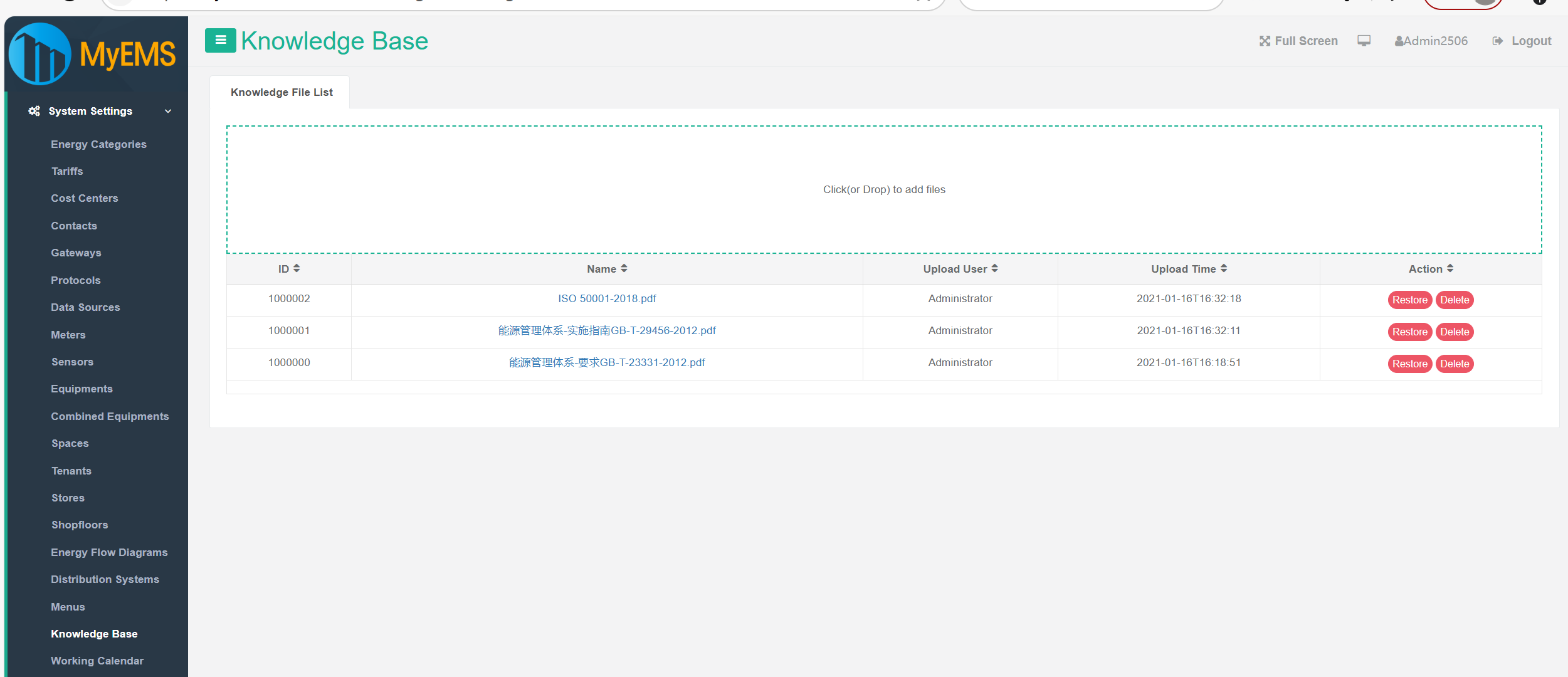Open the Knowledge File List tab

pyautogui.click(x=282, y=92)
